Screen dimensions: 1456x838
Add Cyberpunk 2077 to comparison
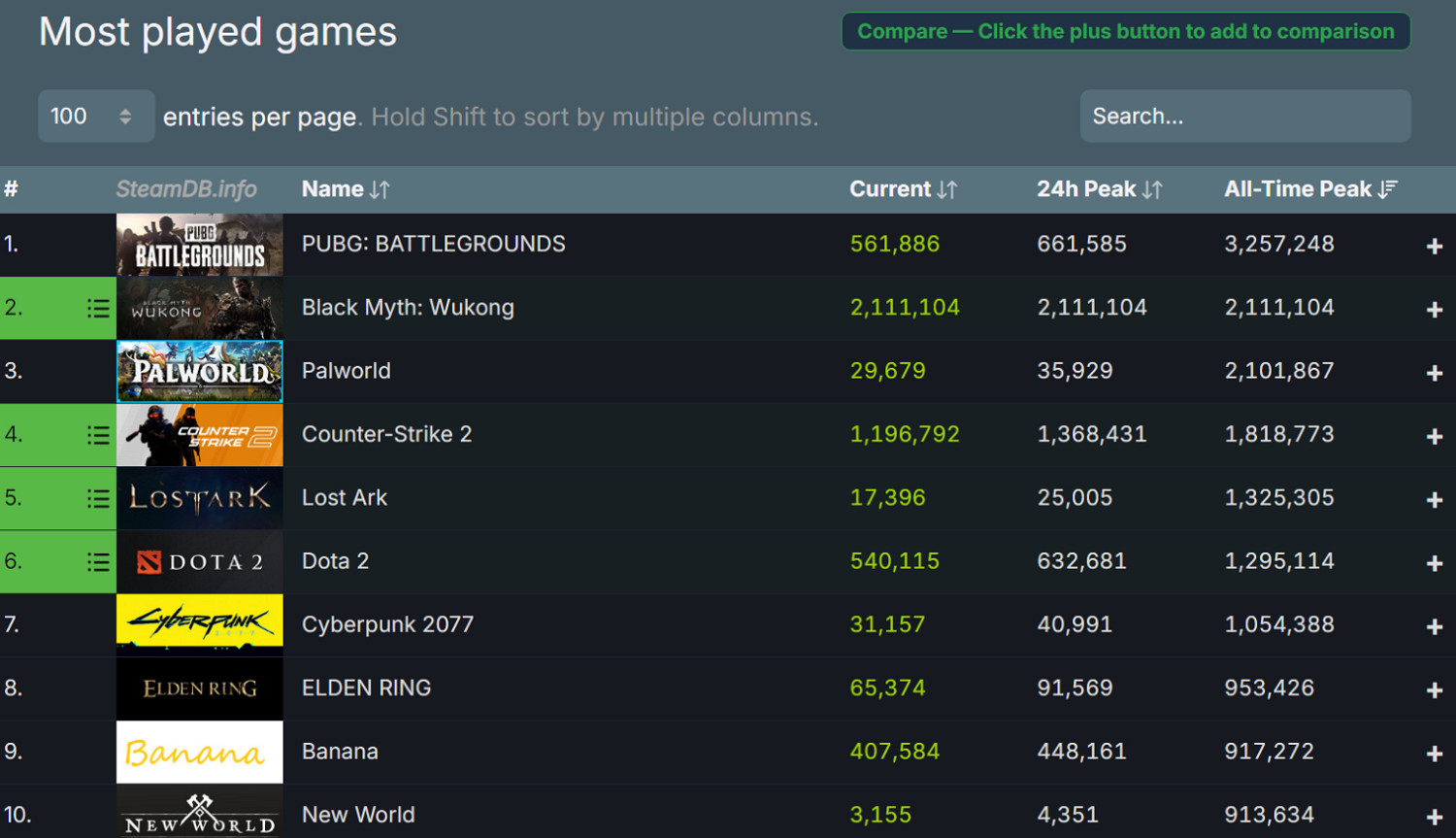coord(1434,626)
